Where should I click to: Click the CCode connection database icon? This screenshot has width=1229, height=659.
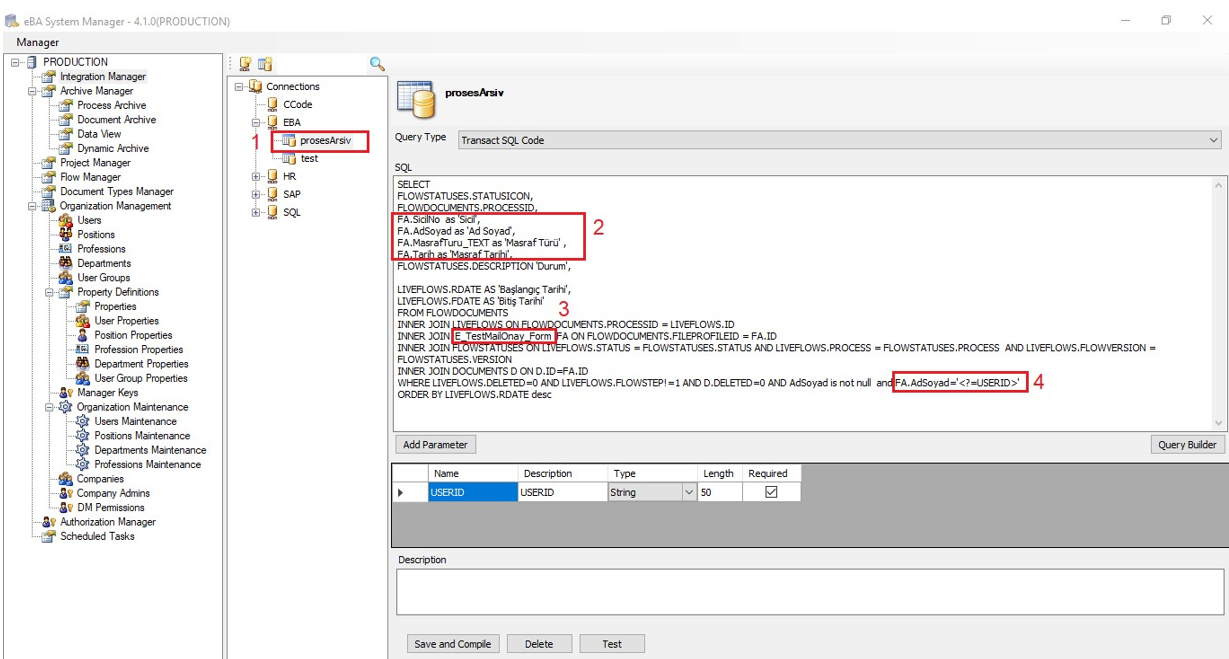(272, 104)
